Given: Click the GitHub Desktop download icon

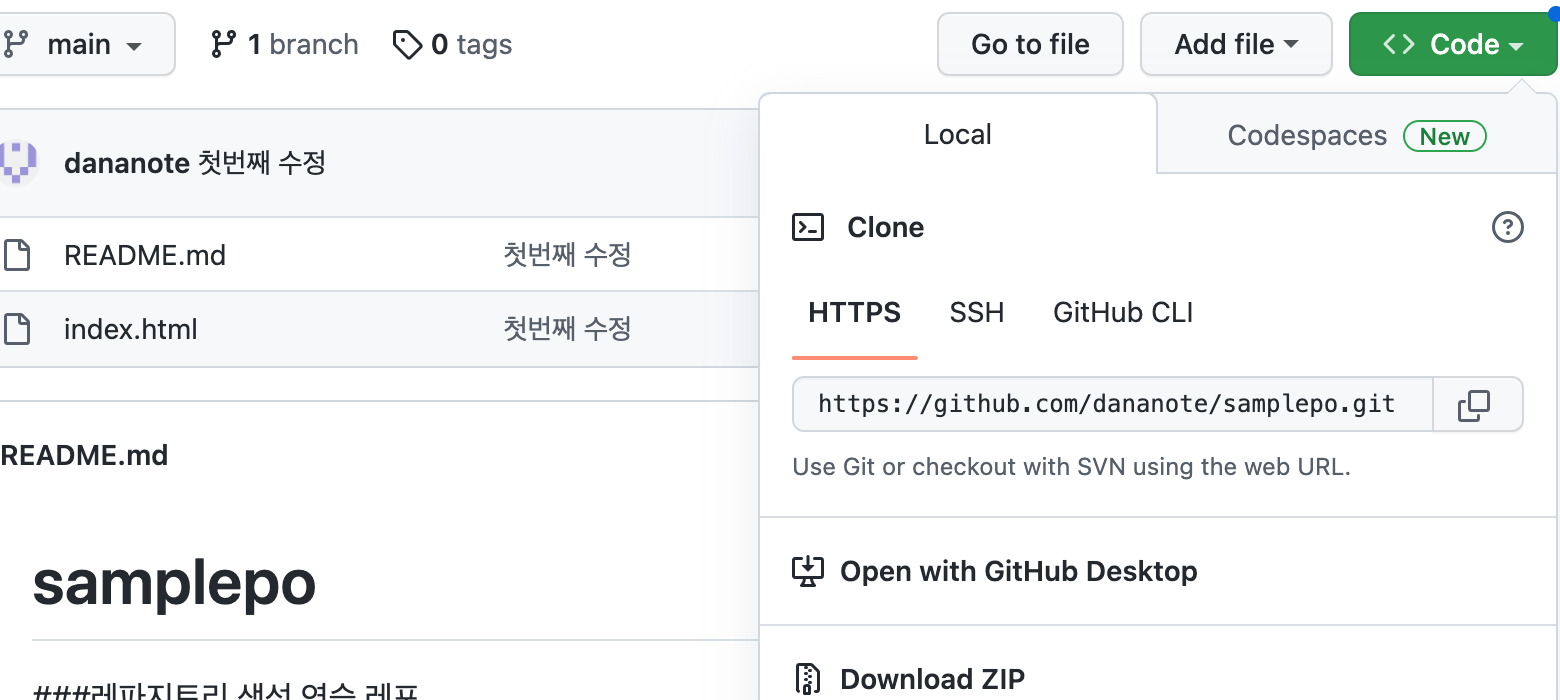Looking at the screenshot, I should 808,571.
